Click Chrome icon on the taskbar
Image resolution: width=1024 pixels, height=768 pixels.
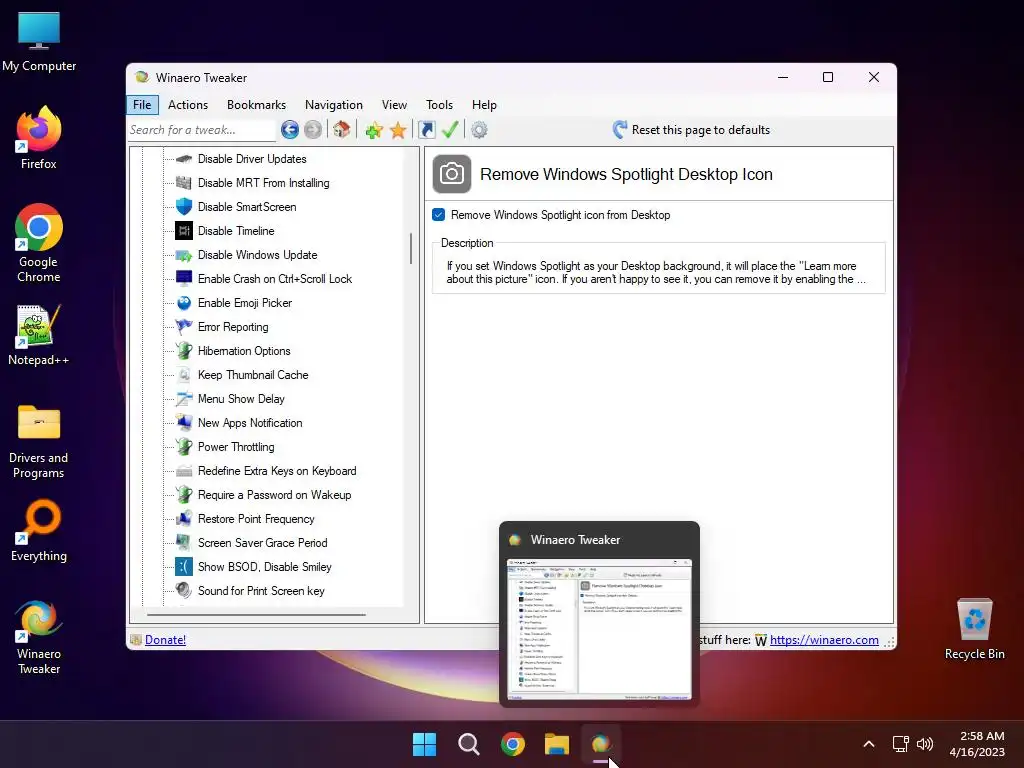[513, 744]
